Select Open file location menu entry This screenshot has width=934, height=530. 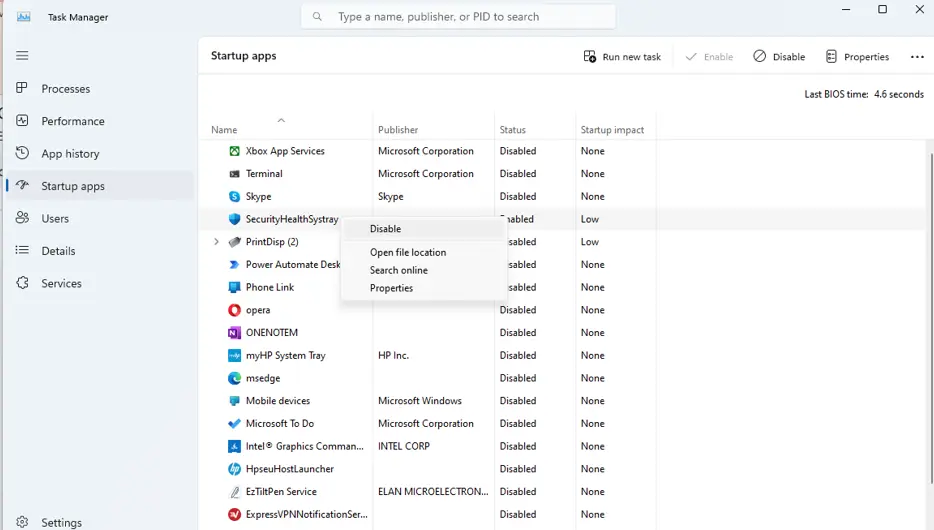tap(408, 252)
